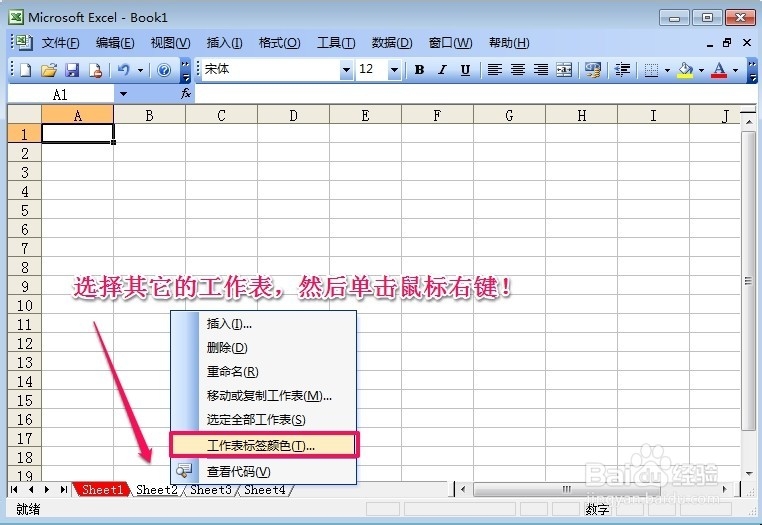Screen dimensions: 762x525
Task: Open the 编辑(E) menu
Action: (x=115, y=43)
